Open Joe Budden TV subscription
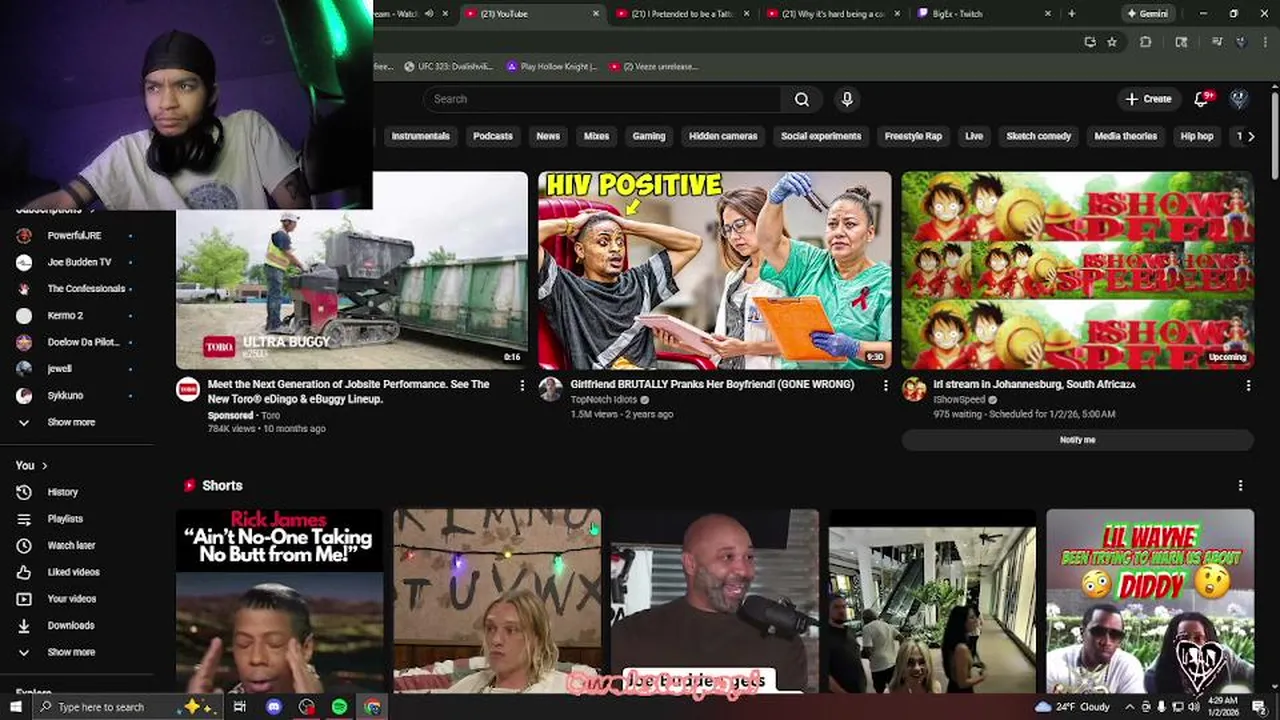 80,262
